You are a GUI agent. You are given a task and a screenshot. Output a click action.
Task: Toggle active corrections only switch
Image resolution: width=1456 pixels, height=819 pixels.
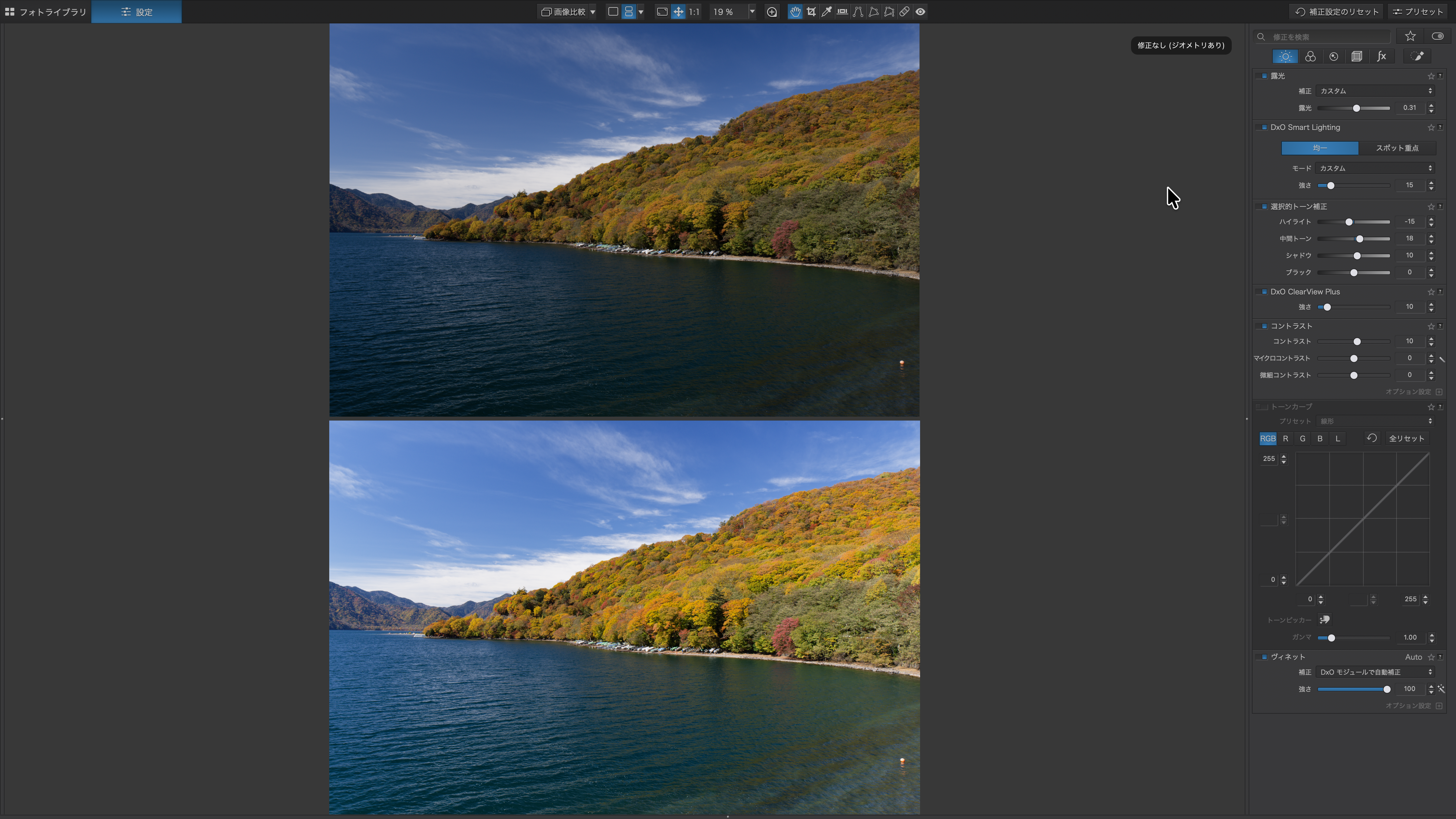tap(1437, 36)
